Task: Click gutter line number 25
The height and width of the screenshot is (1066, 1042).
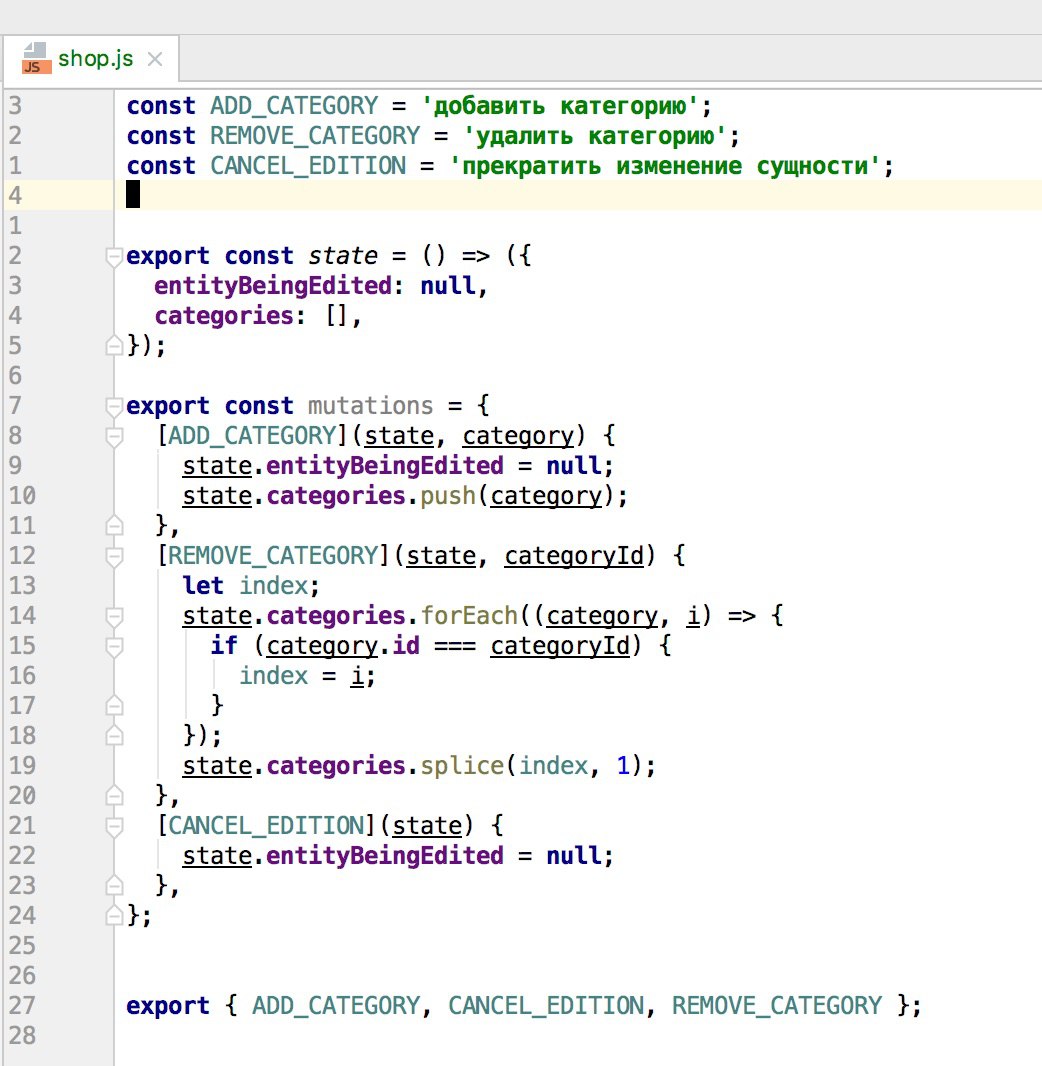Action: (22, 946)
